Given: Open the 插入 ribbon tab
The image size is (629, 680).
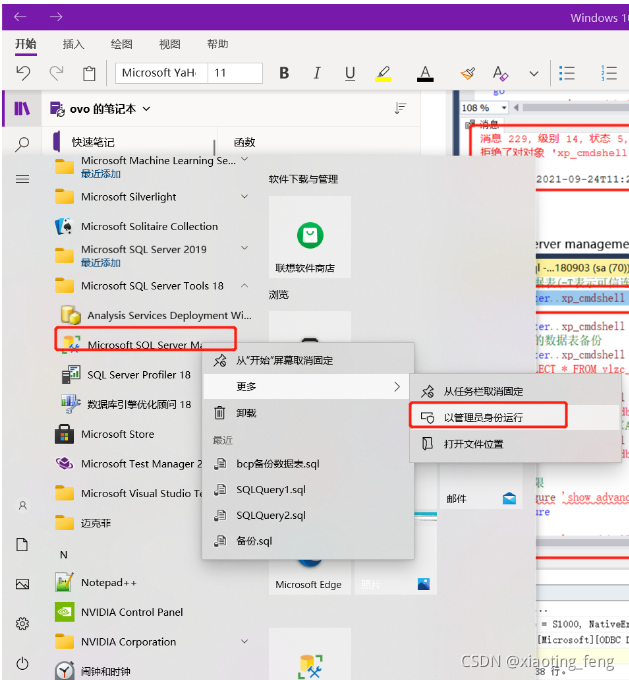Looking at the screenshot, I should pos(73,44).
